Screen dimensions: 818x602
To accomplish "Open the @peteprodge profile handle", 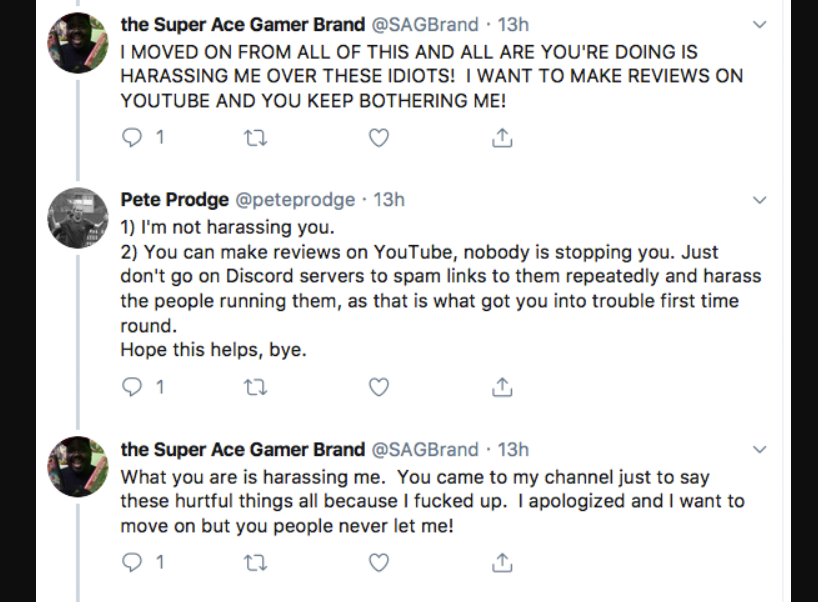I will click(295, 200).
